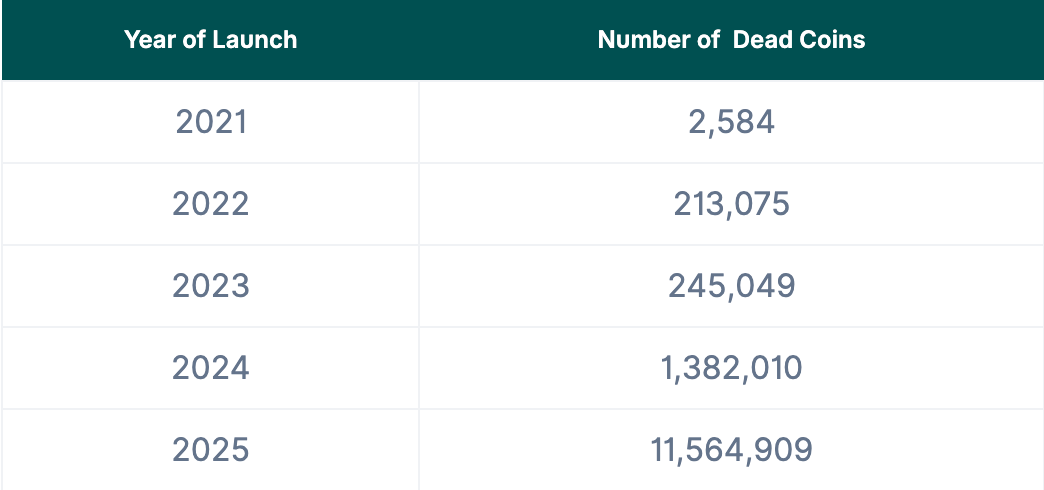Select the 2025 year cell

pyautogui.click(x=210, y=450)
